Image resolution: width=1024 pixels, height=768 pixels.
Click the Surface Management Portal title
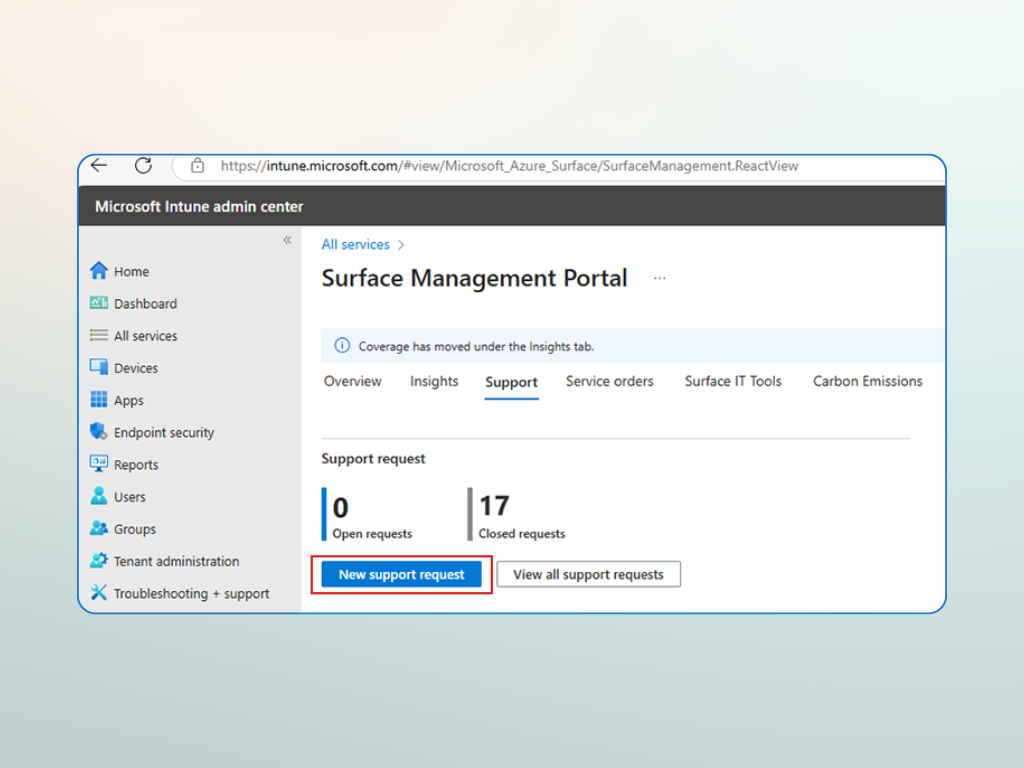tap(474, 278)
